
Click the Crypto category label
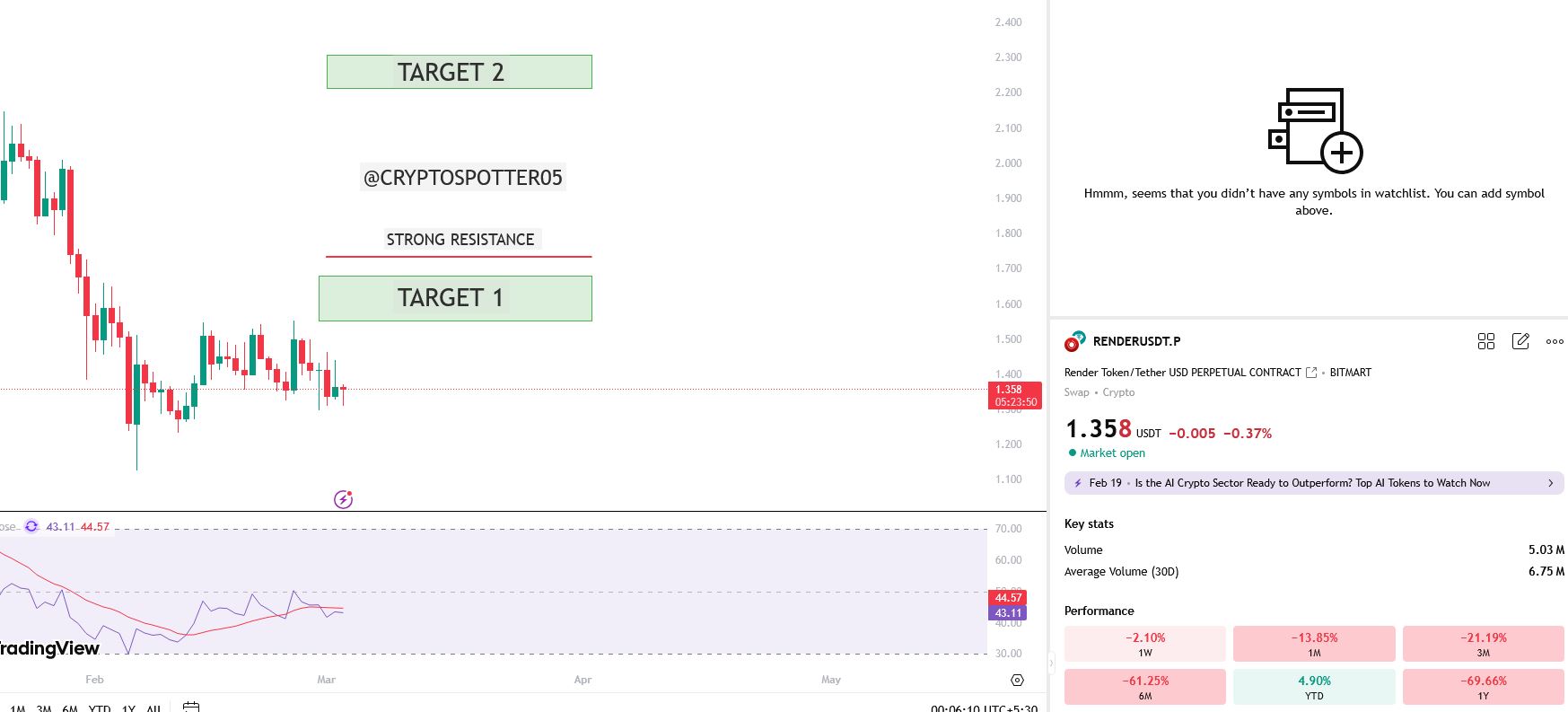pyautogui.click(x=1118, y=392)
